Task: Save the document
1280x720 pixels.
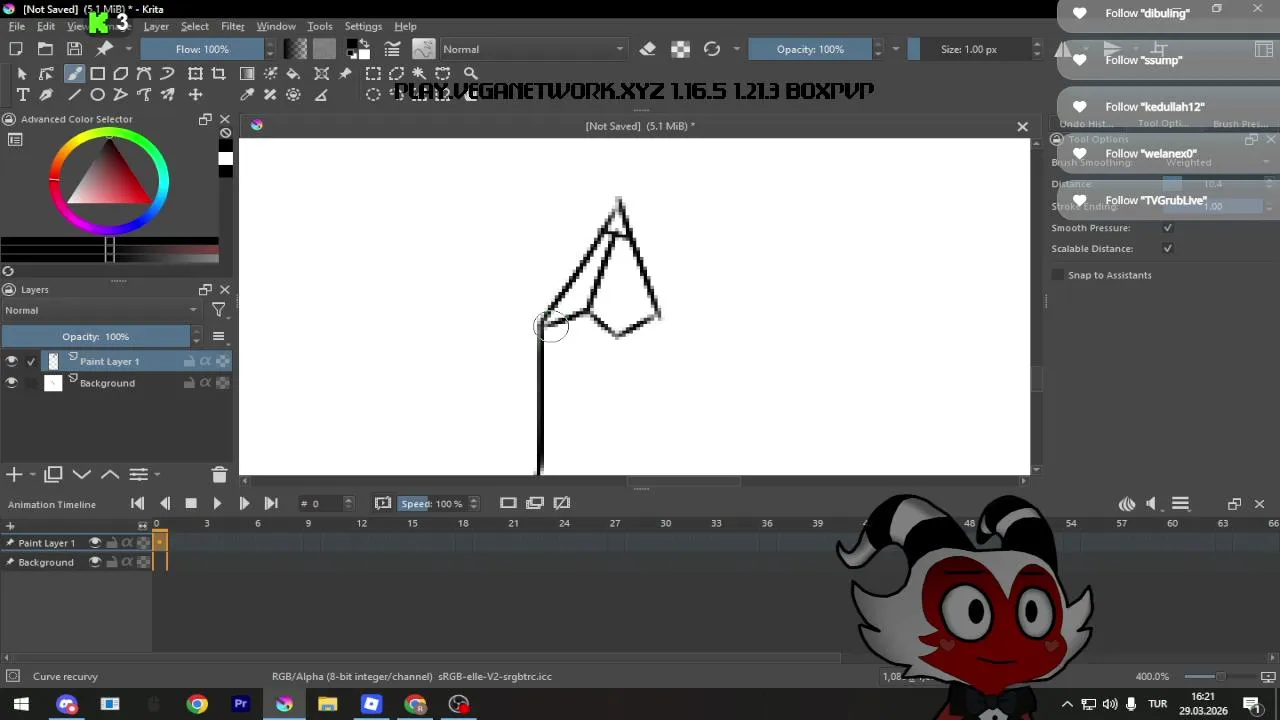Action: click(x=74, y=49)
